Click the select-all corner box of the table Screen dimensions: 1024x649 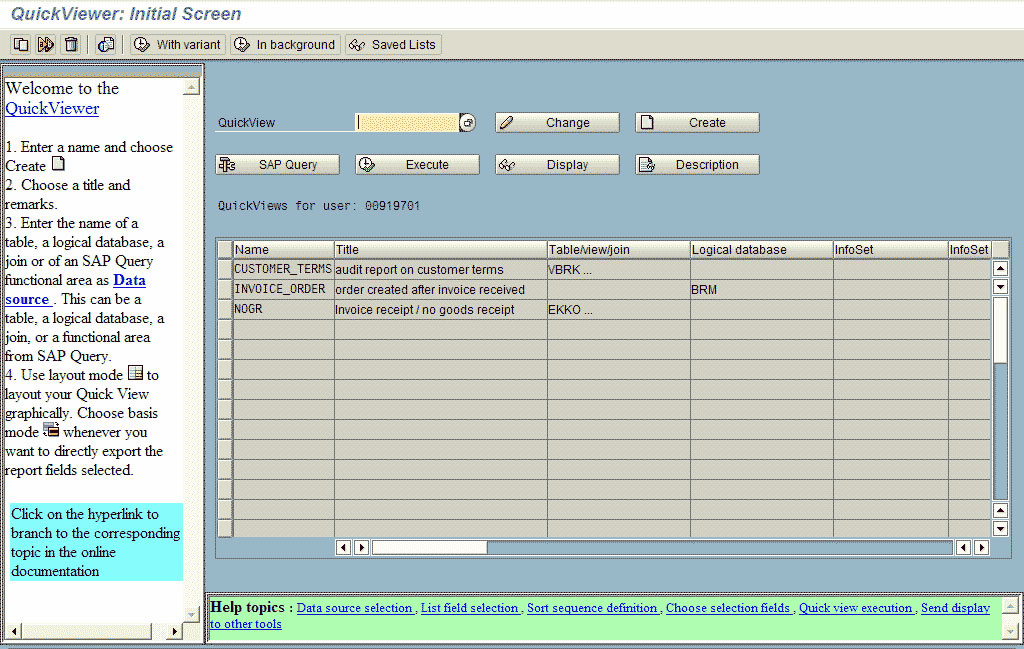coord(225,249)
